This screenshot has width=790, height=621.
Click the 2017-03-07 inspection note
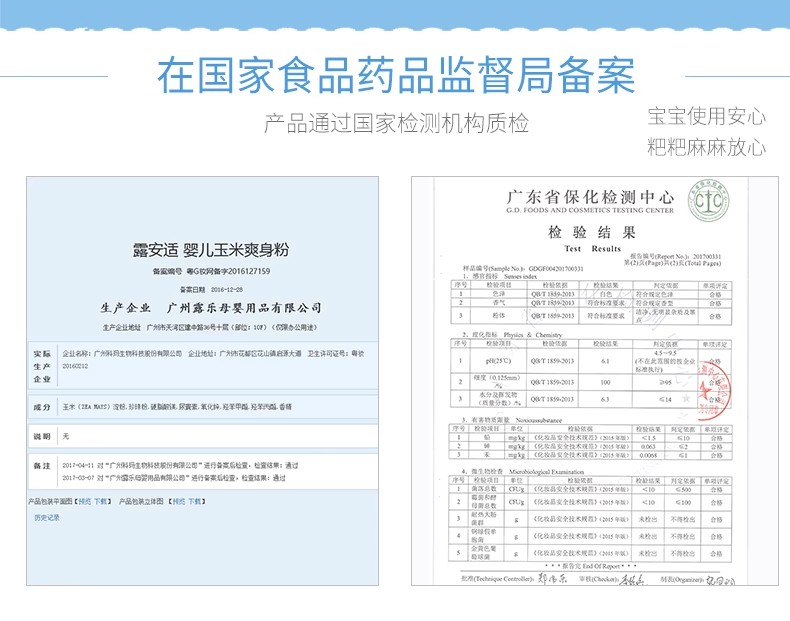(x=174, y=477)
